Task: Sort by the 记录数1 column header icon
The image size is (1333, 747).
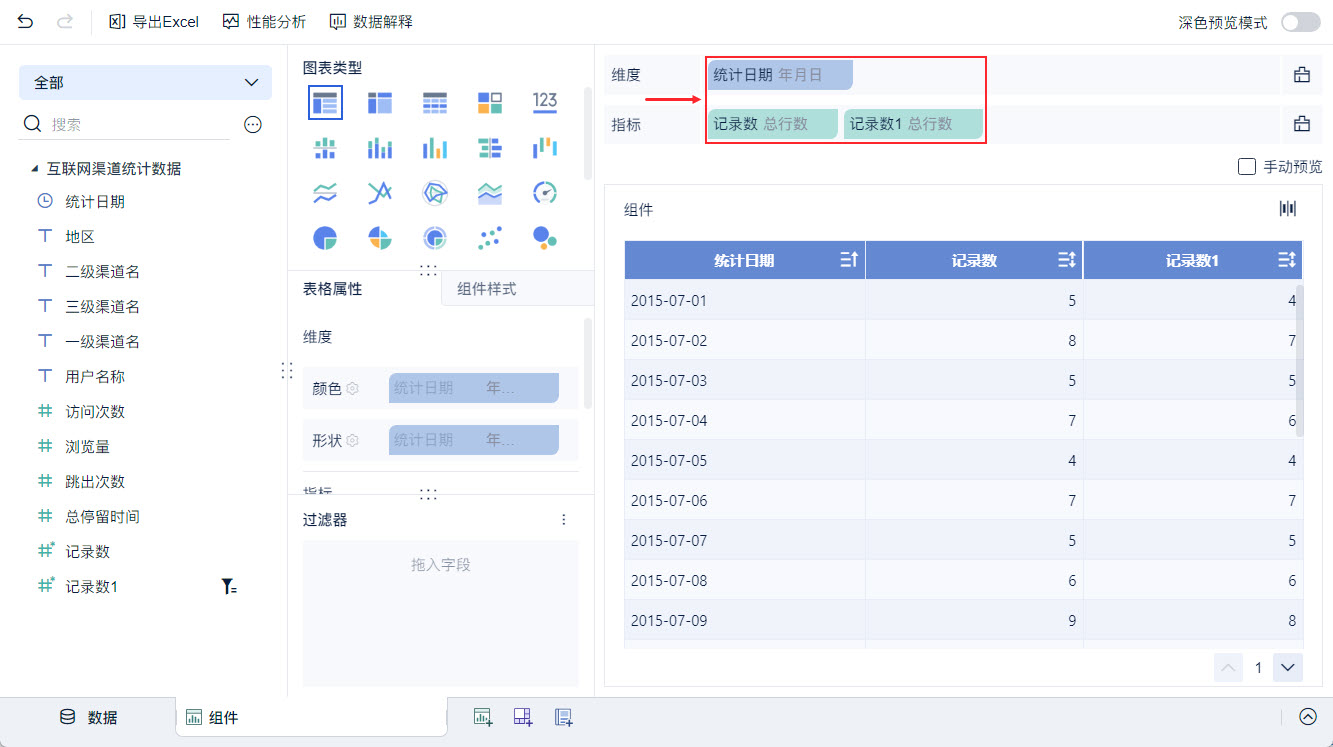Action: [1287, 260]
